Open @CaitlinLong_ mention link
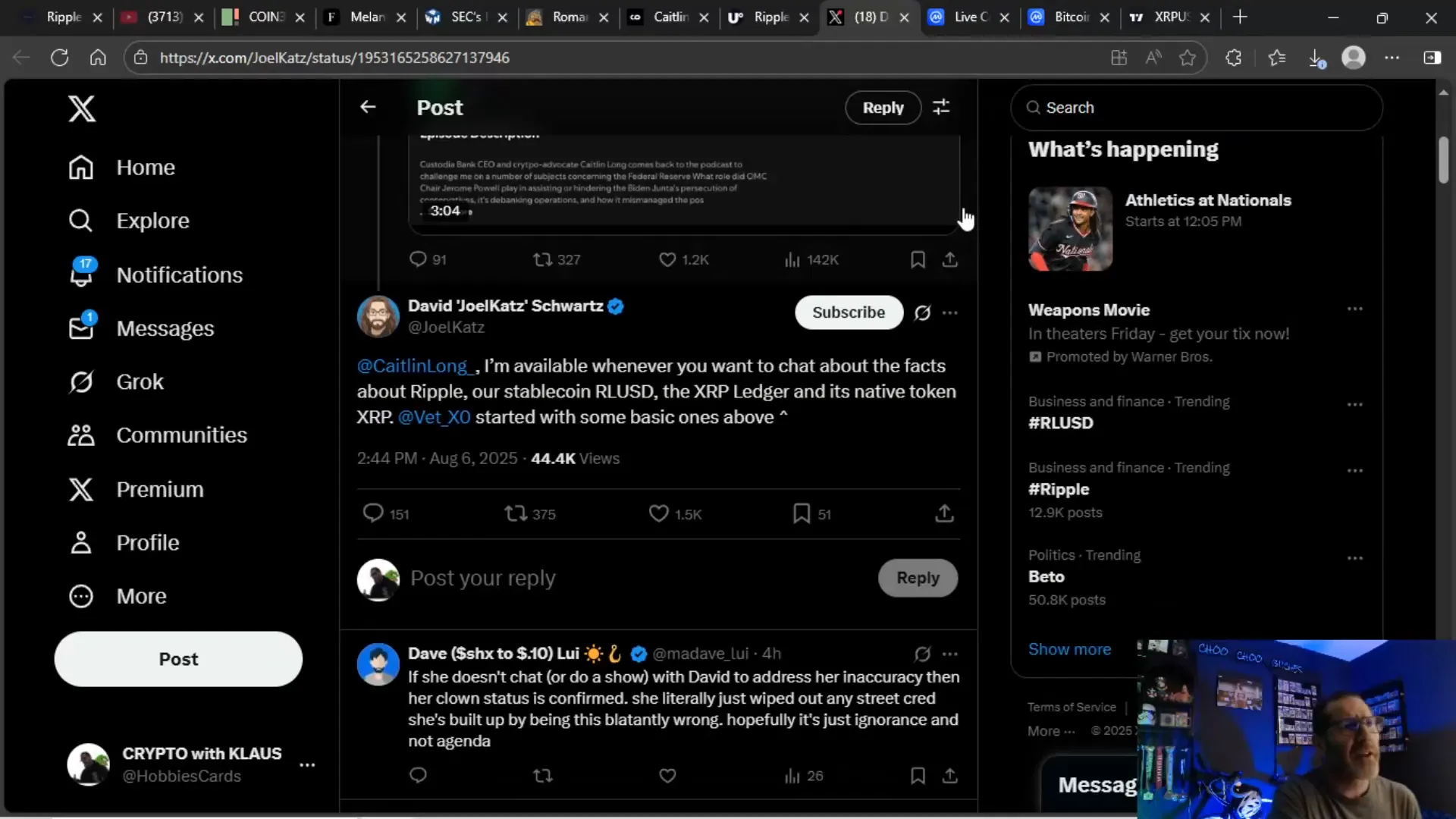Viewport: 1456px width, 819px height. (416, 366)
